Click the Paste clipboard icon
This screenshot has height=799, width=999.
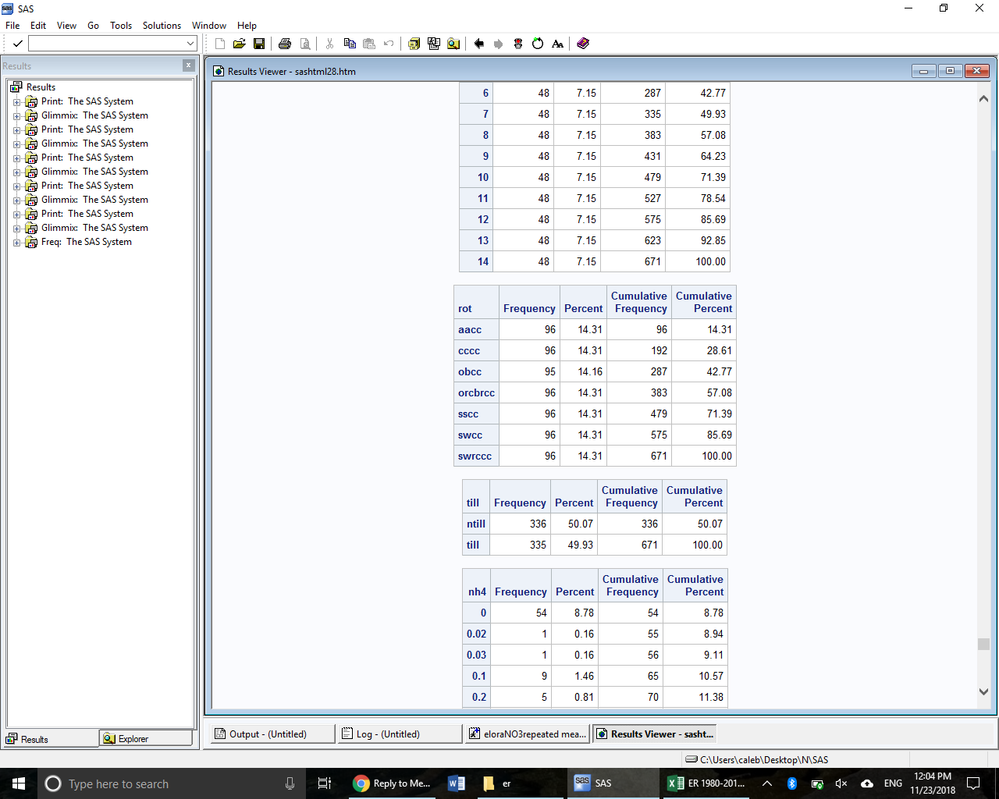(x=369, y=43)
